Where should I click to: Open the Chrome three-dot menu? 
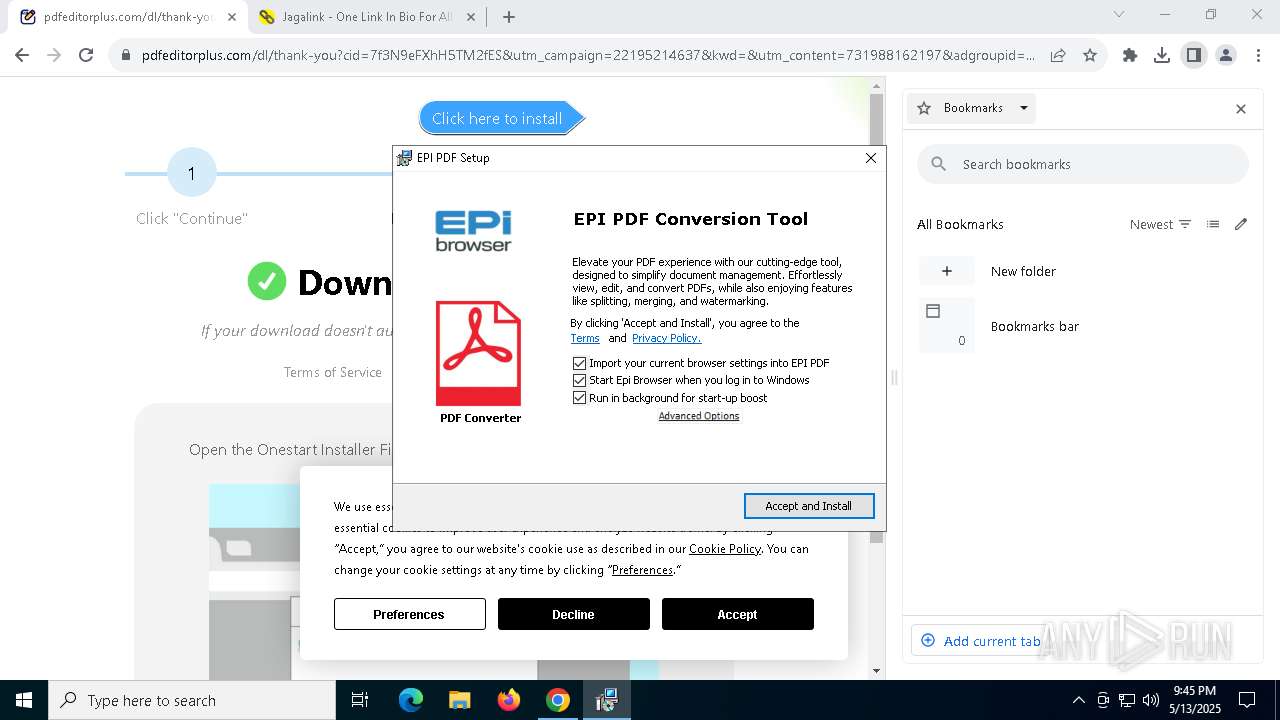coord(1258,55)
